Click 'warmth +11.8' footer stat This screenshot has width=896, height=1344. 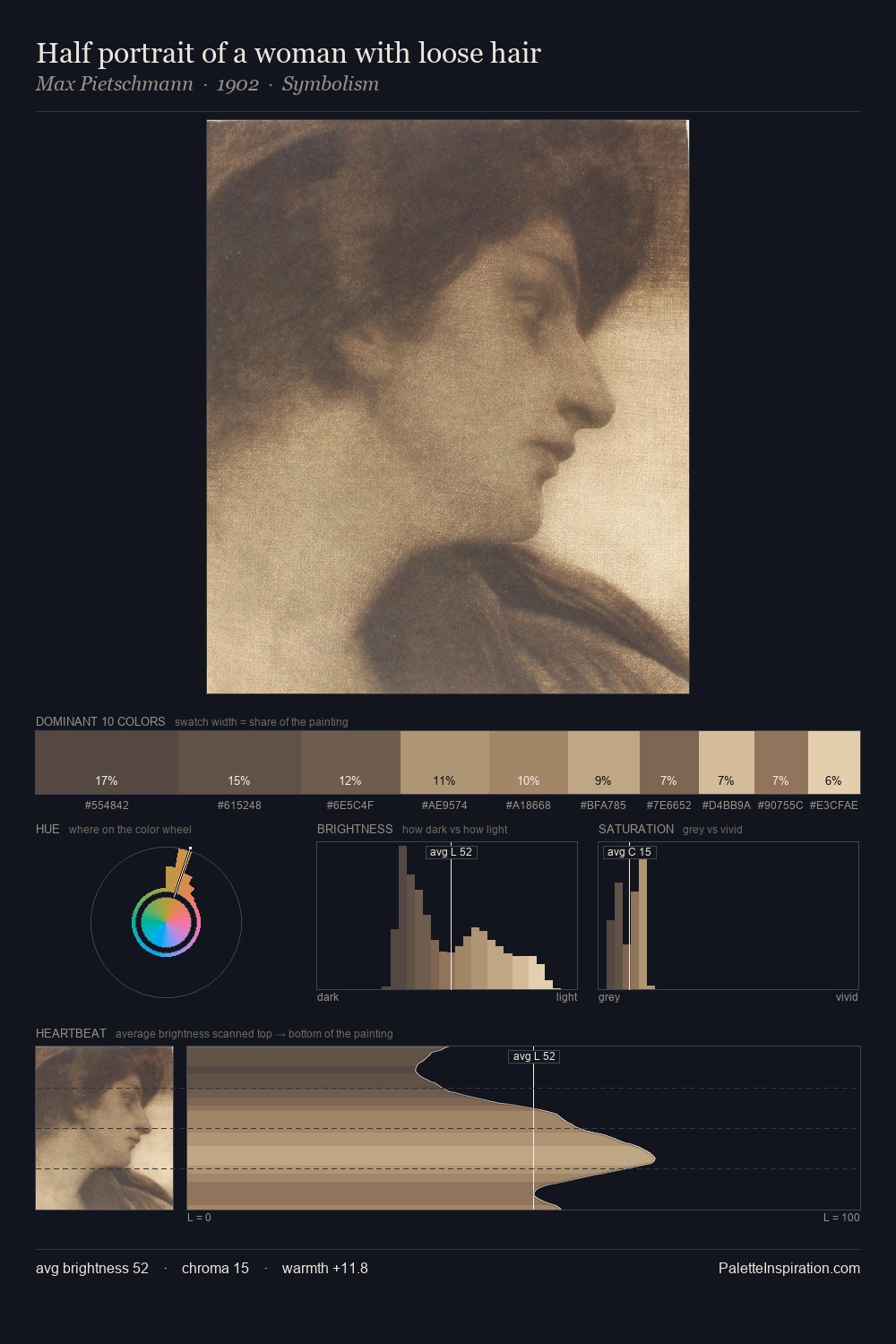coord(325,1268)
